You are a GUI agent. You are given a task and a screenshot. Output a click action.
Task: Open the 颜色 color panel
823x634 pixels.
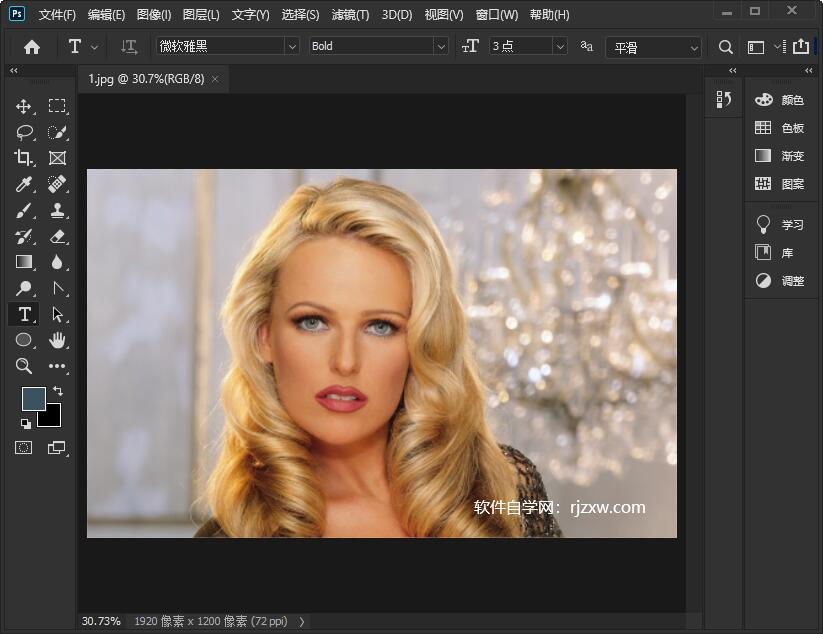point(779,100)
